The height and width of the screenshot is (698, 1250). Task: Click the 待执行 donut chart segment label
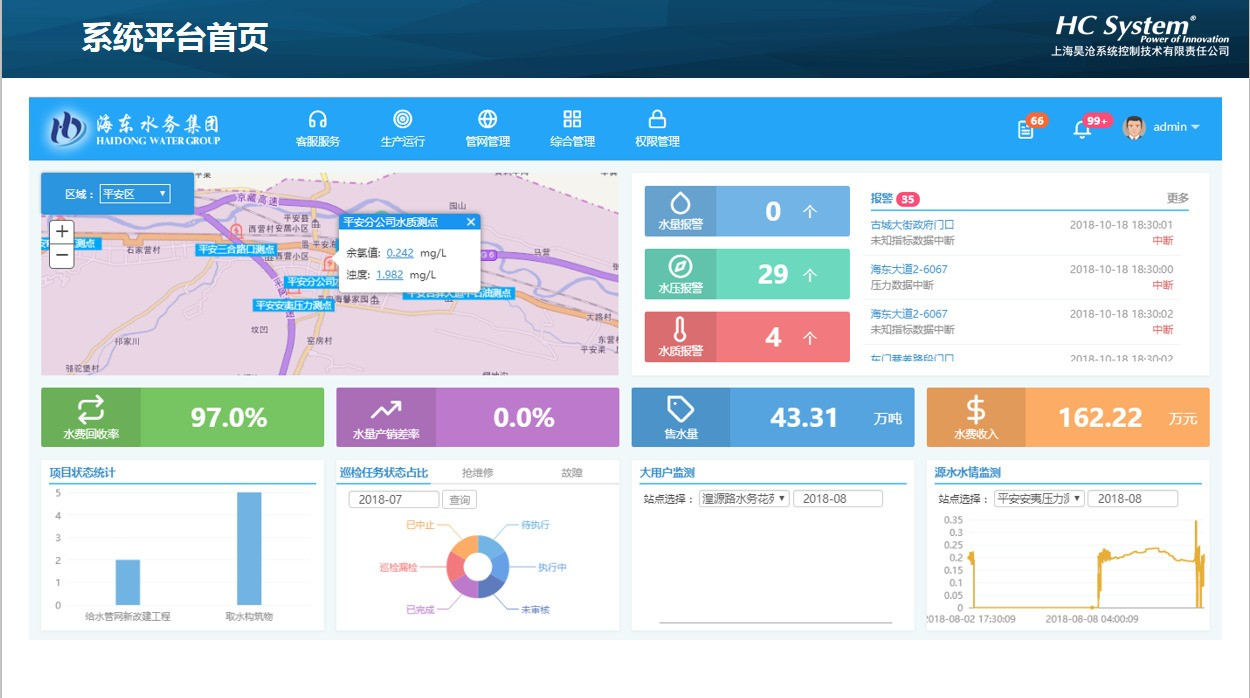pos(535,525)
